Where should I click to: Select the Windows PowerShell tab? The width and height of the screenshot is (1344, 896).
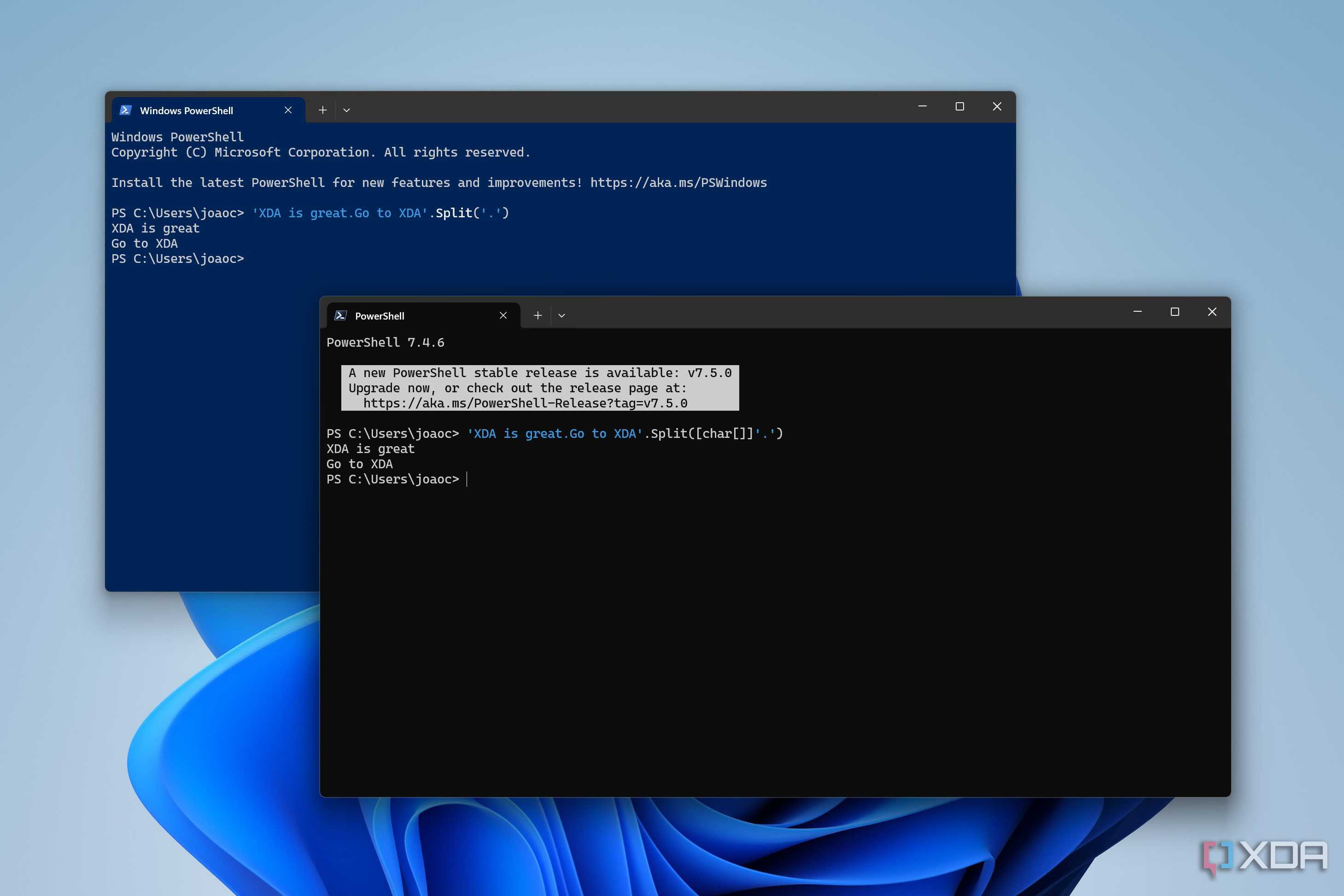[x=208, y=111]
